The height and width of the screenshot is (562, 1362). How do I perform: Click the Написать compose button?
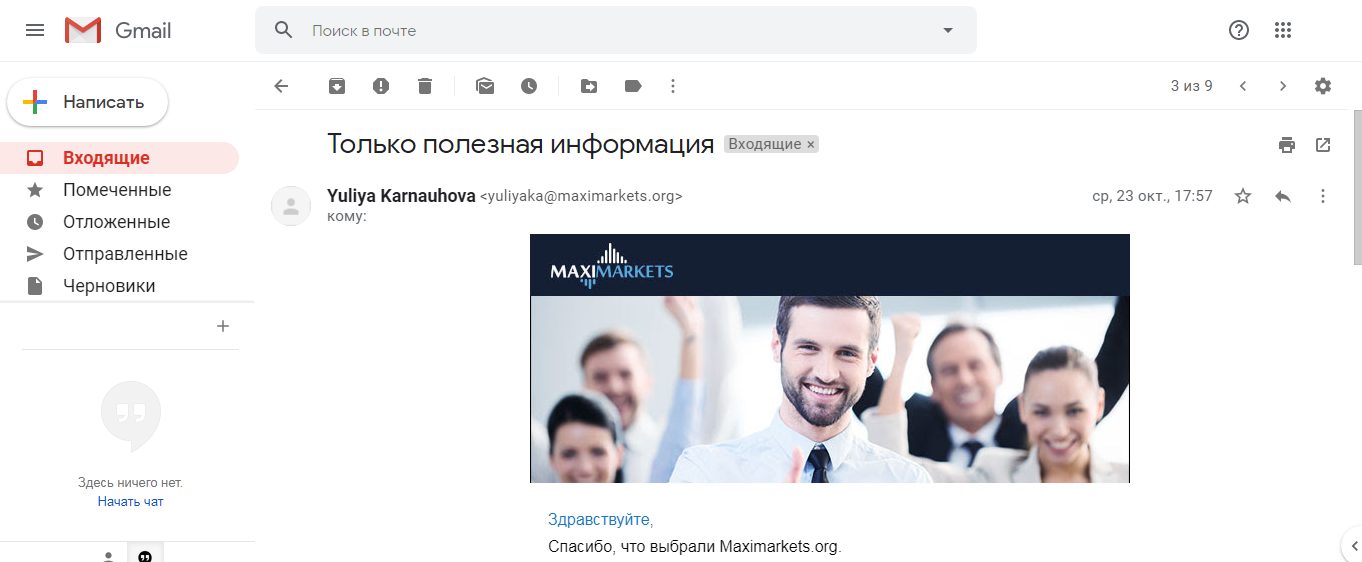88,102
